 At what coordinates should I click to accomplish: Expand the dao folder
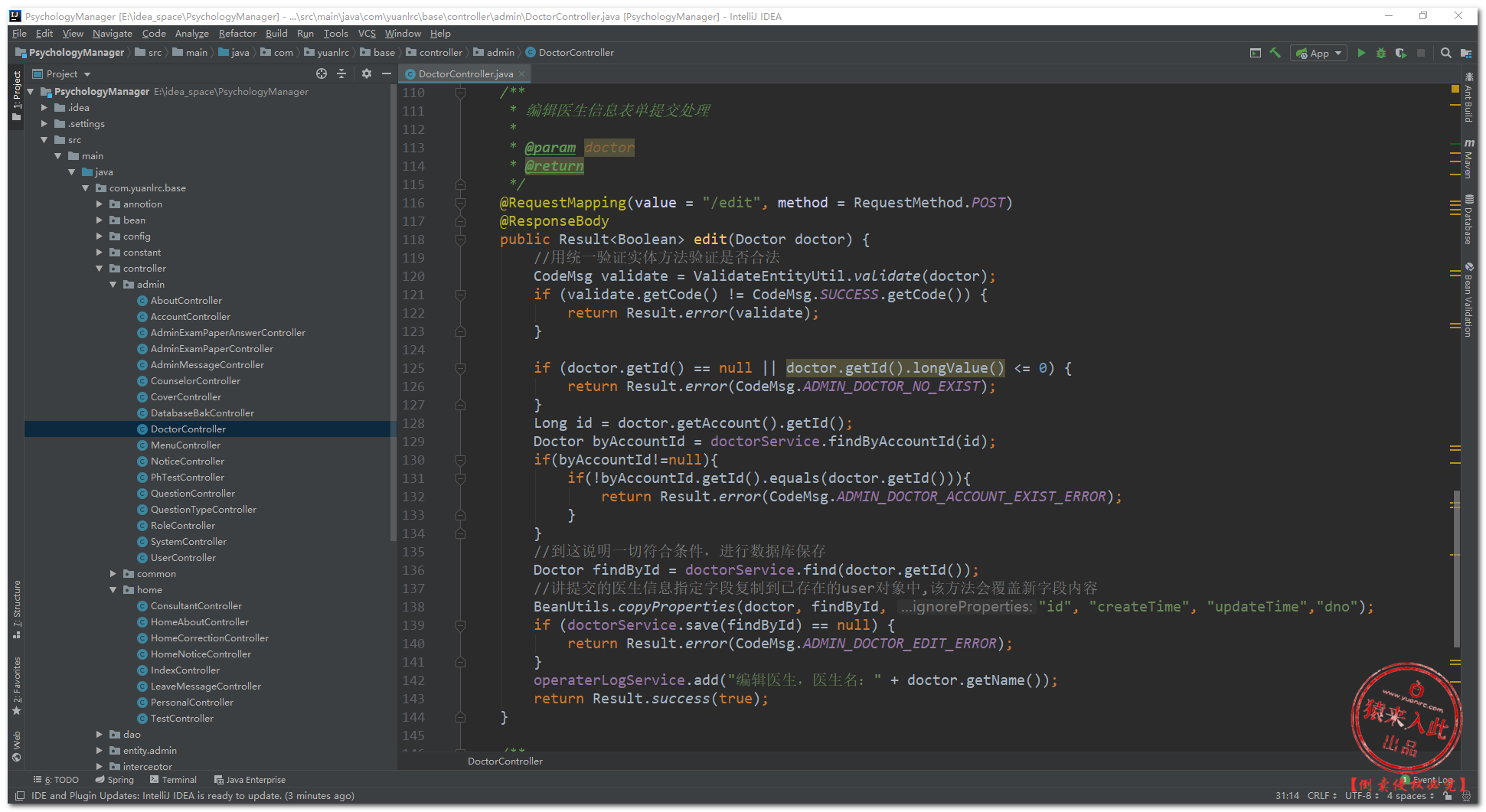(x=100, y=735)
